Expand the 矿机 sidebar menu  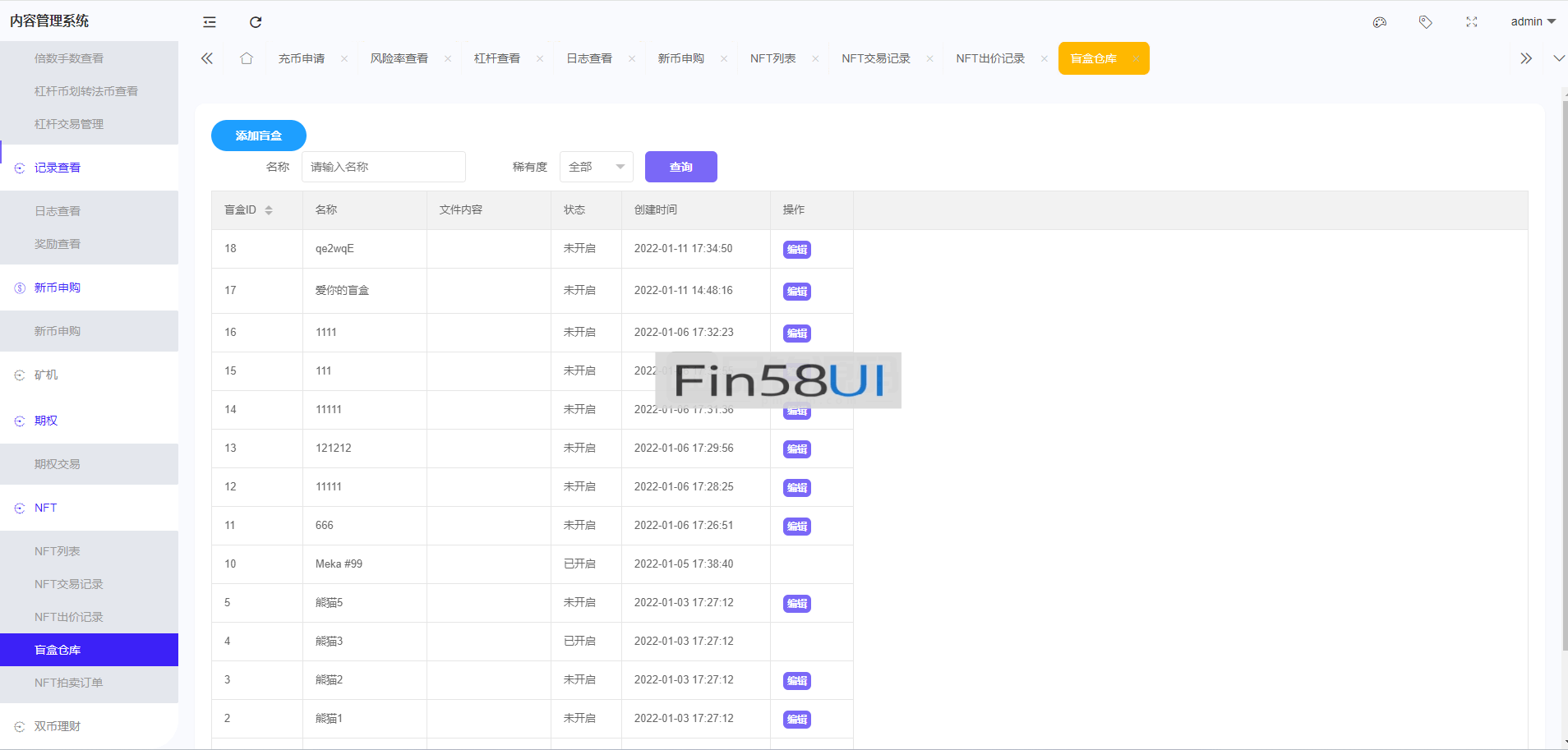pyautogui.click(x=46, y=375)
